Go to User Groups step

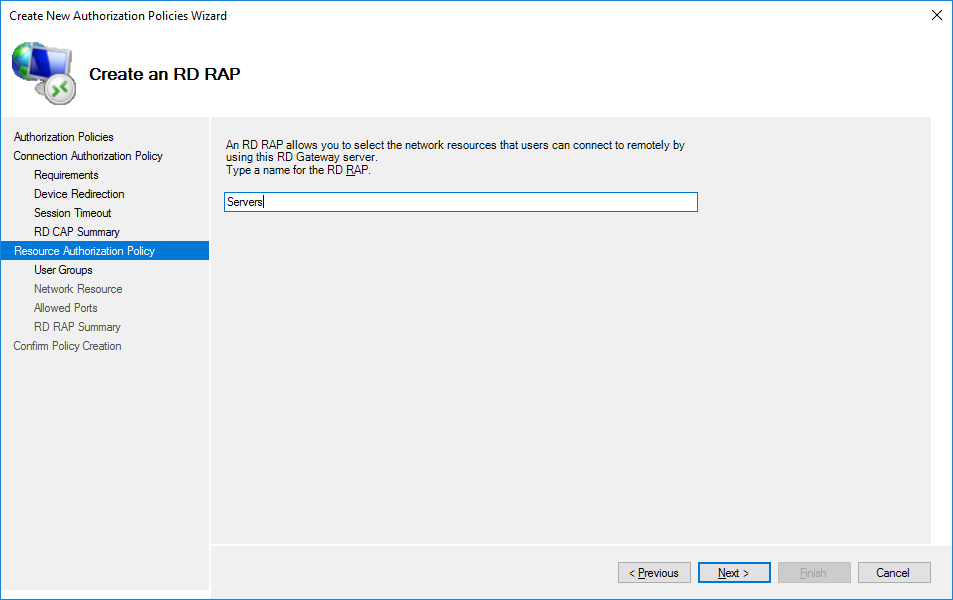(x=63, y=270)
